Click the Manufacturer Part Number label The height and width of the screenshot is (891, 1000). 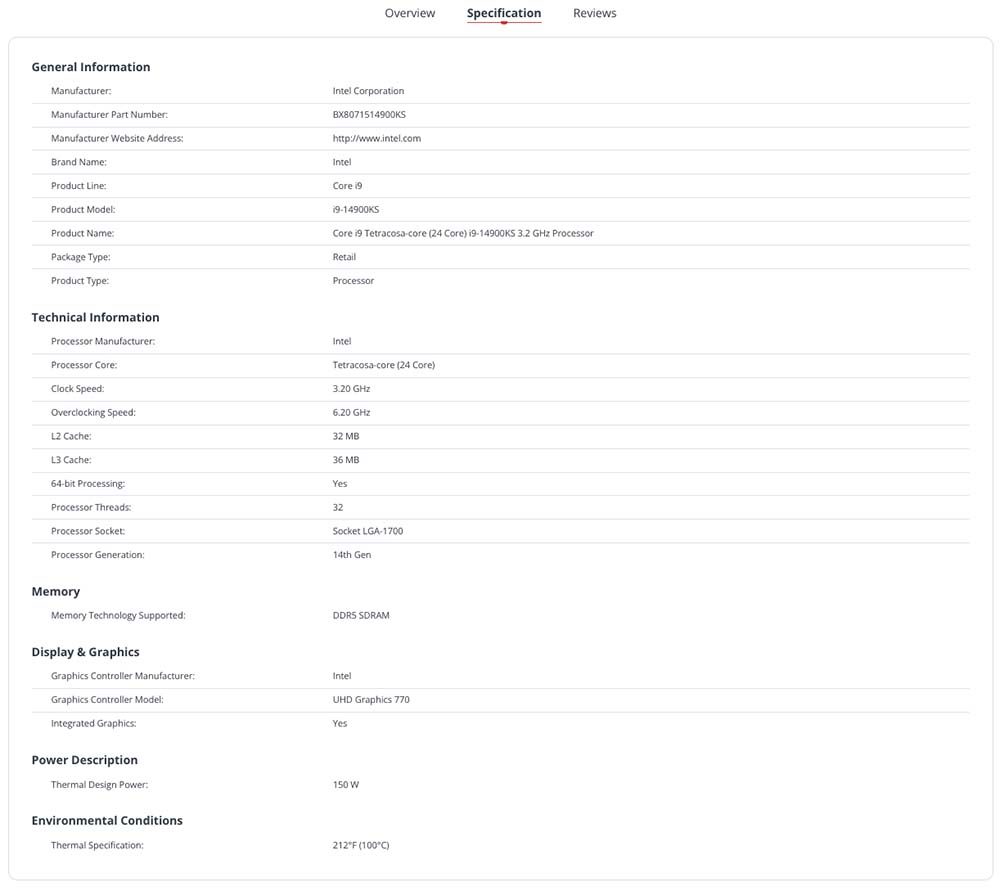(109, 115)
